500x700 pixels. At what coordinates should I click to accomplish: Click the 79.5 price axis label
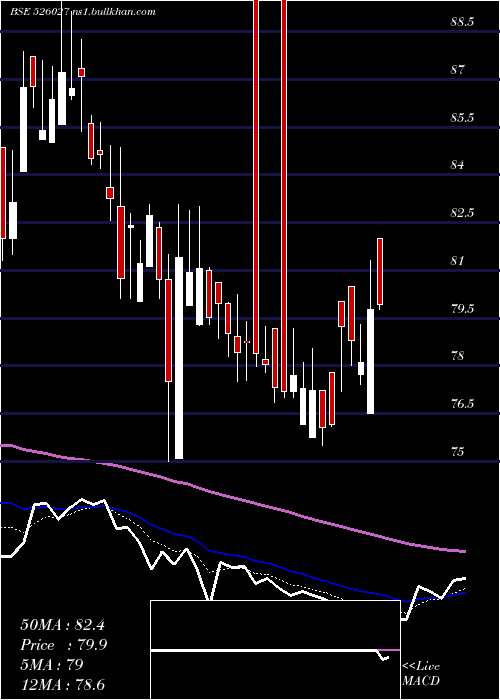pos(462,308)
